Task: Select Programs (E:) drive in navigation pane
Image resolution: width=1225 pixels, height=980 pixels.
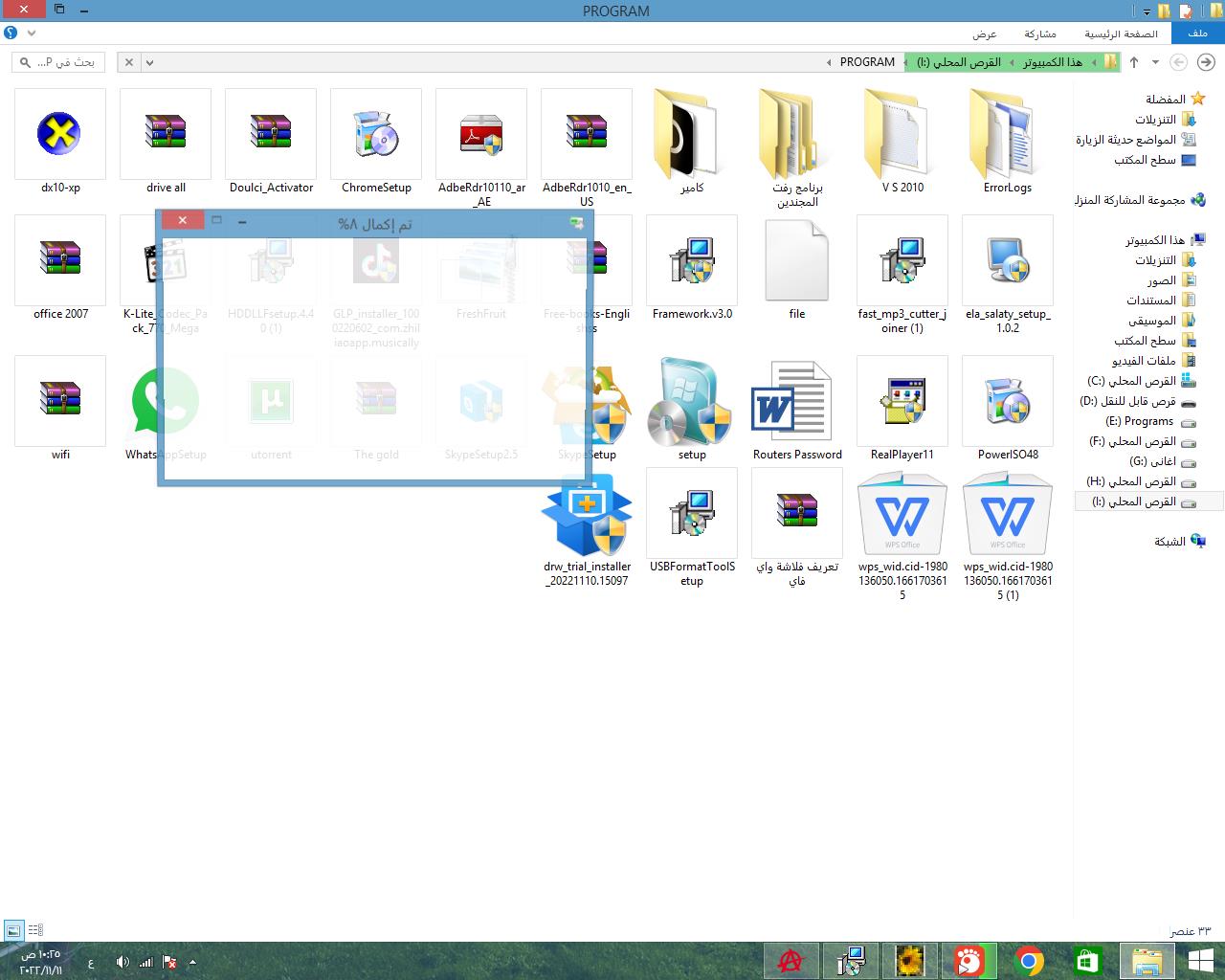Action: 1139,421
